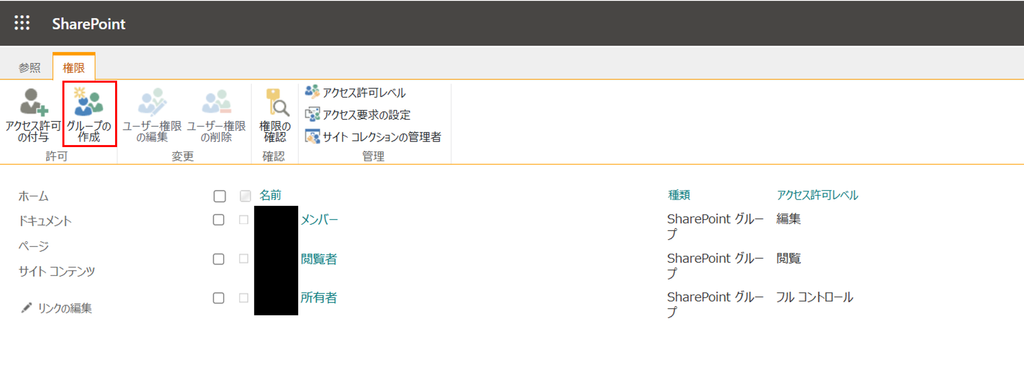Screen dimensions: 1024x370
Task: Open the メンバー group link
Action: 319,220
